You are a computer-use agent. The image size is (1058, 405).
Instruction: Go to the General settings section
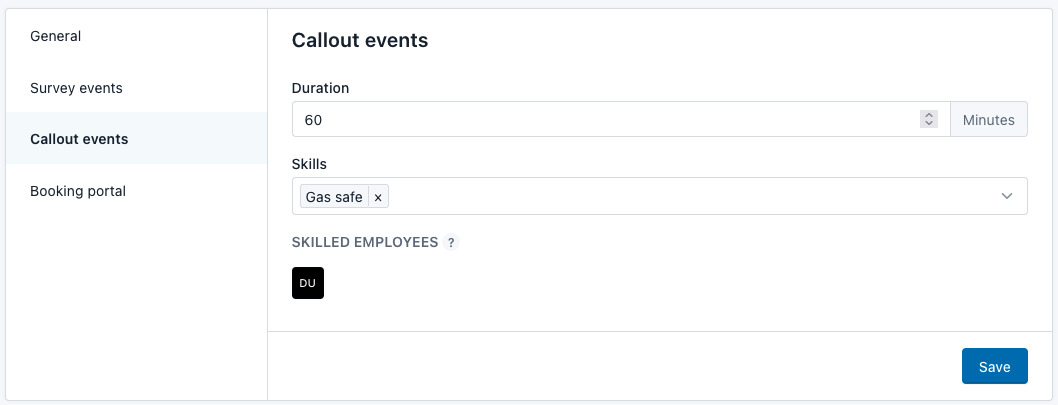(x=55, y=36)
